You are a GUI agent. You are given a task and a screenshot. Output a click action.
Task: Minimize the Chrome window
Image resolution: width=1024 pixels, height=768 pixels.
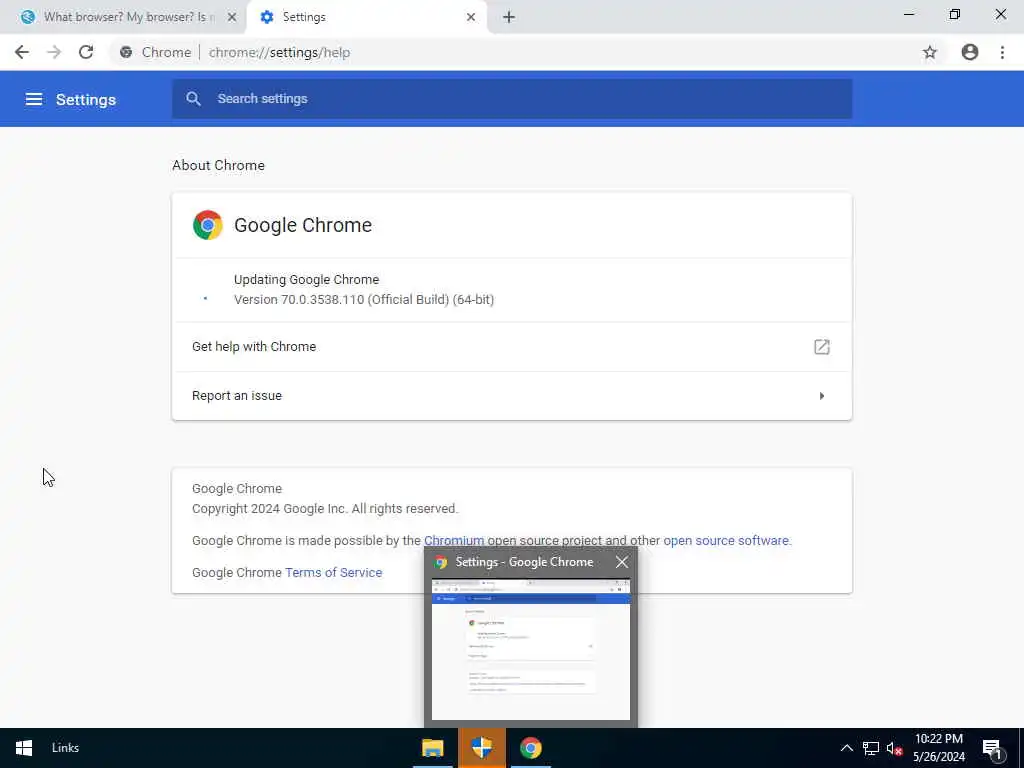[909, 14]
